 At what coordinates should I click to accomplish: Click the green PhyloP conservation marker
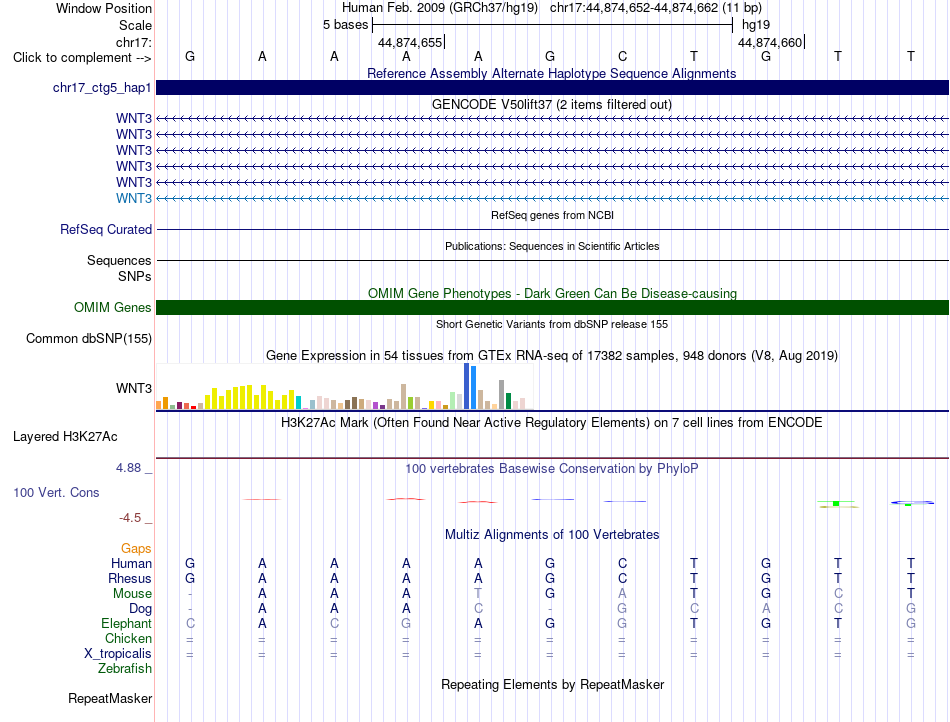coord(836,503)
